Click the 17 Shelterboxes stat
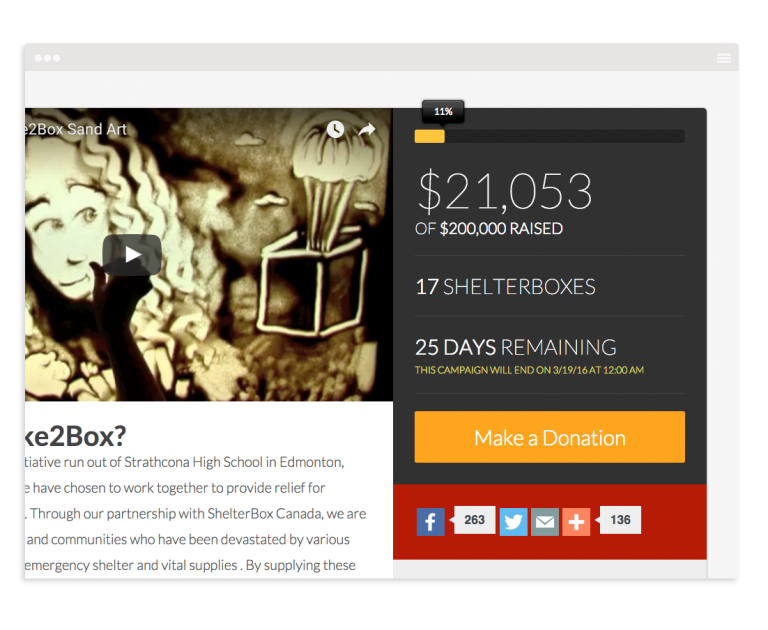Image resolution: width=768 pixels, height=630 pixels. pos(505,287)
